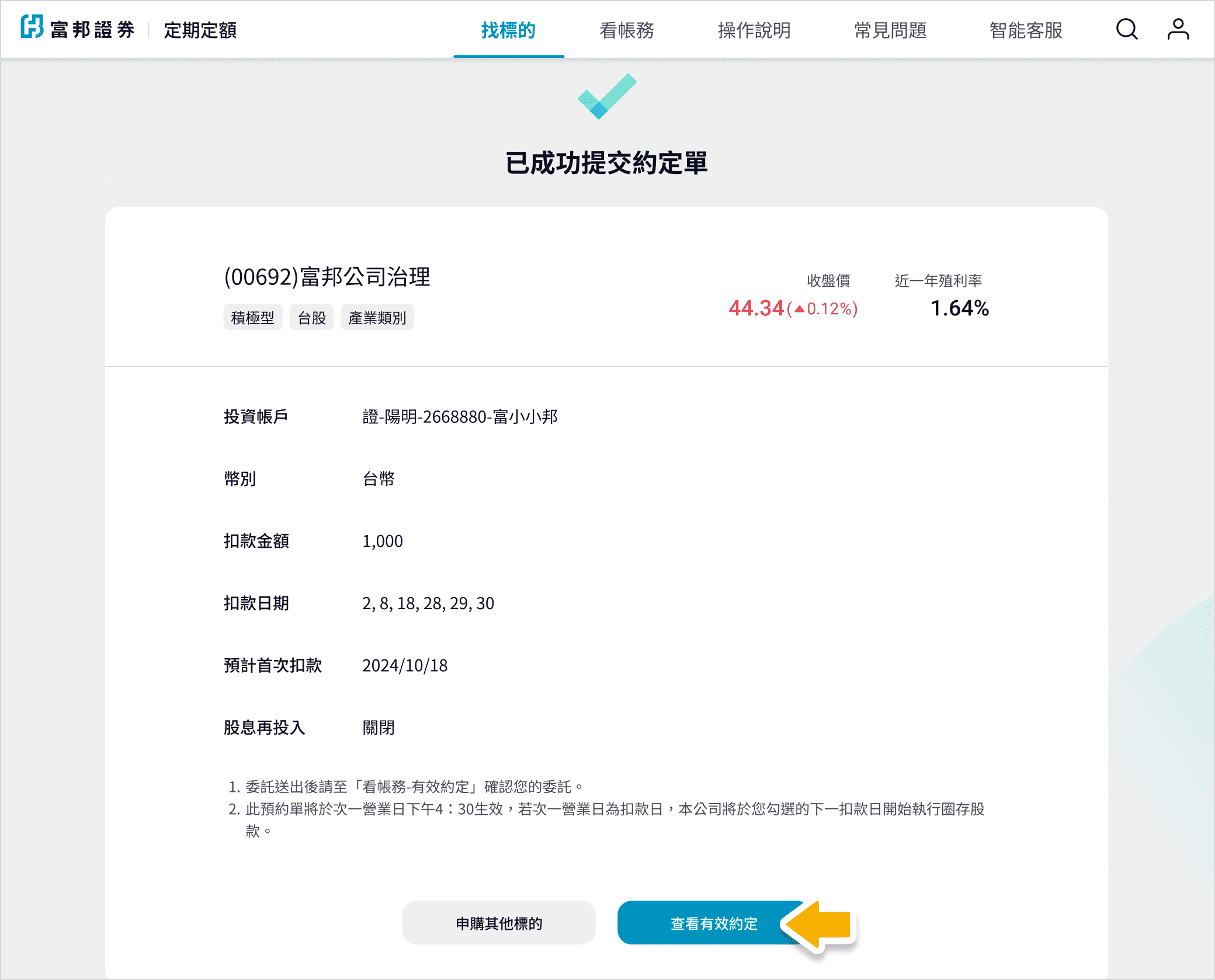
Task: Select the 台股 tag
Action: point(312,318)
